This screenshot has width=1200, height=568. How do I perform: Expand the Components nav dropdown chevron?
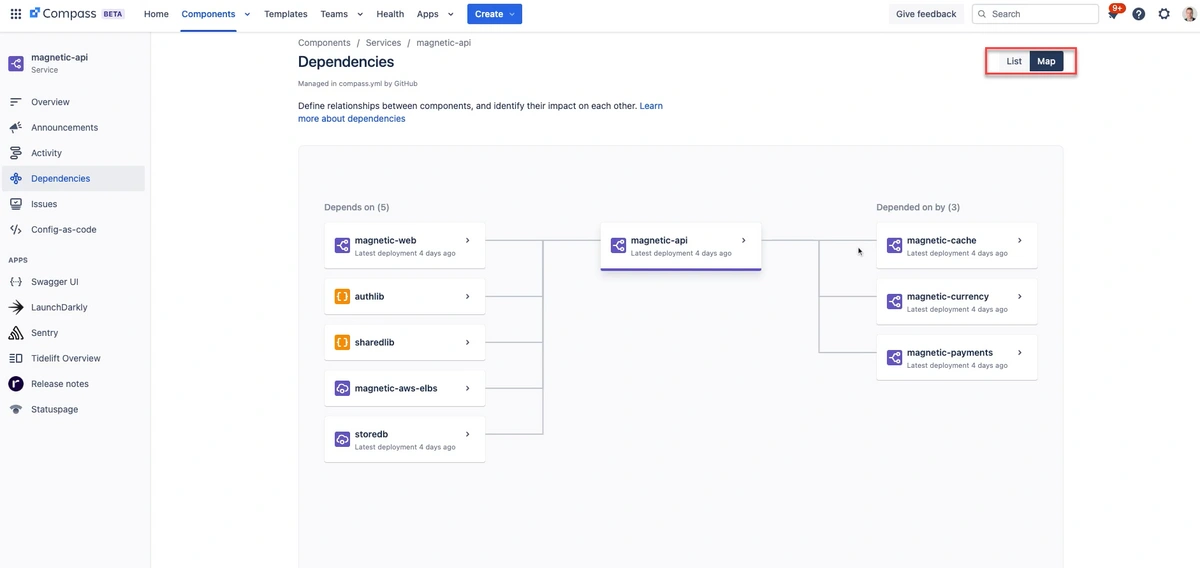pyautogui.click(x=247, y=14)
